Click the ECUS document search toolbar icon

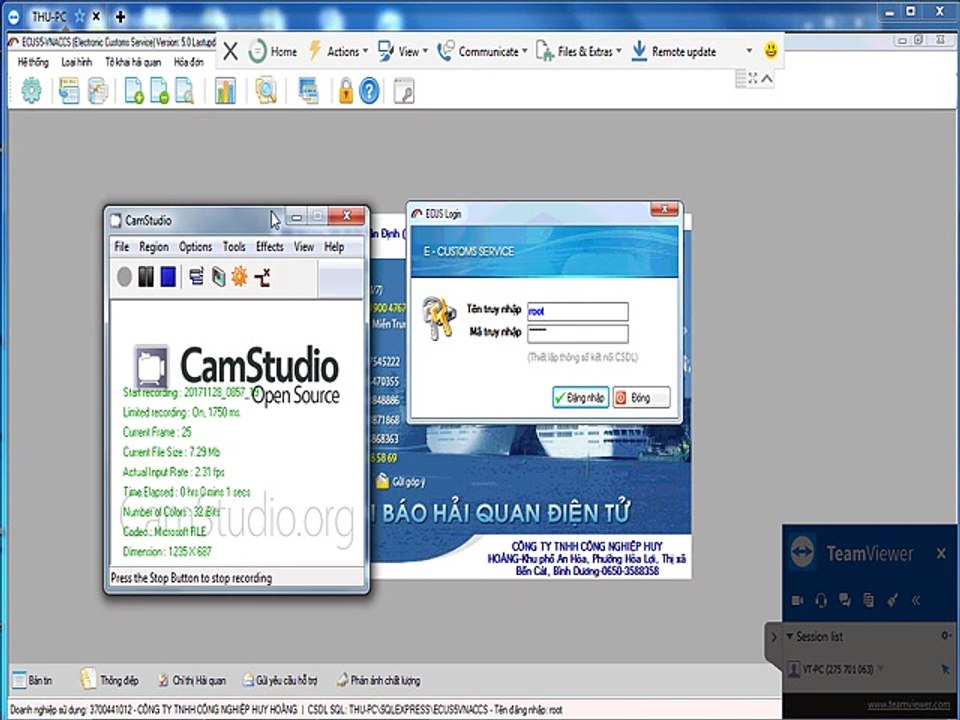[x=184, y=91]
